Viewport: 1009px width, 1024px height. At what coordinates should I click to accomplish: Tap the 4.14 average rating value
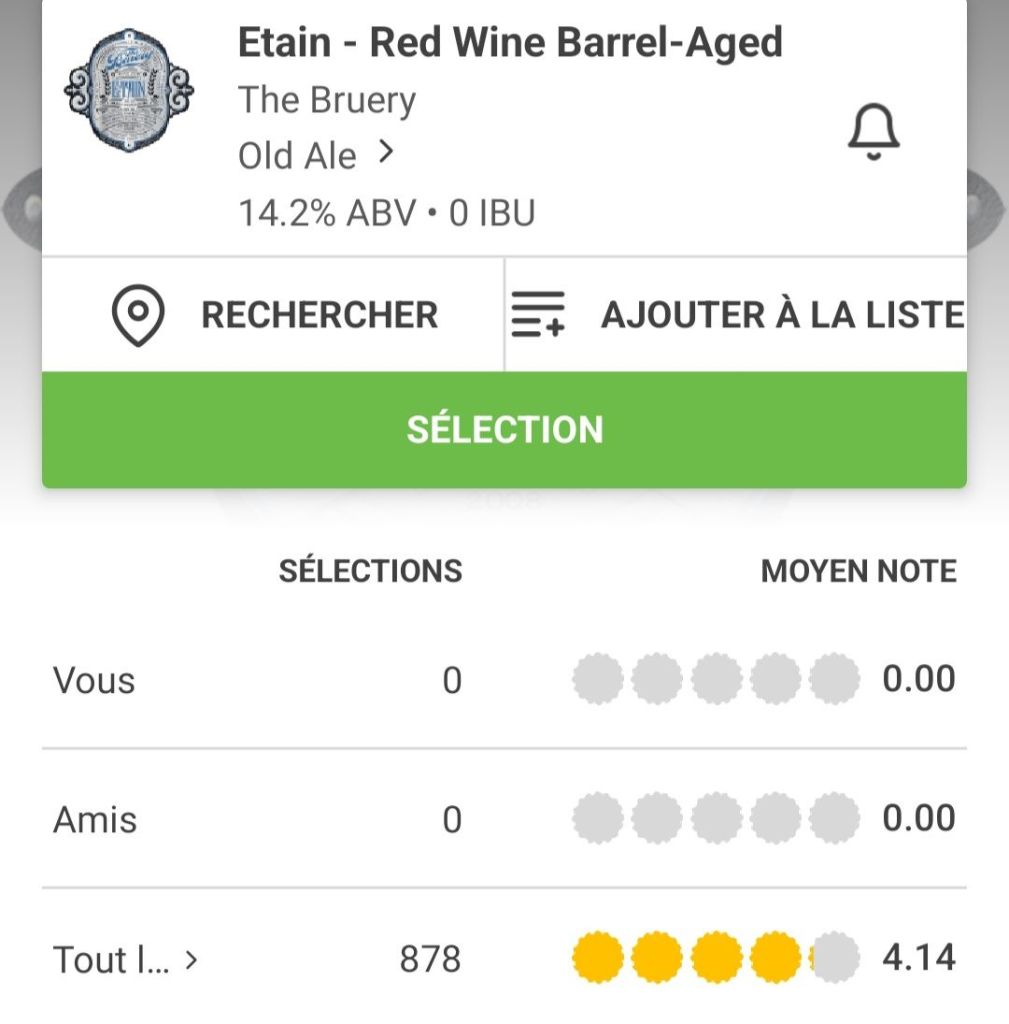coord(918,958)
